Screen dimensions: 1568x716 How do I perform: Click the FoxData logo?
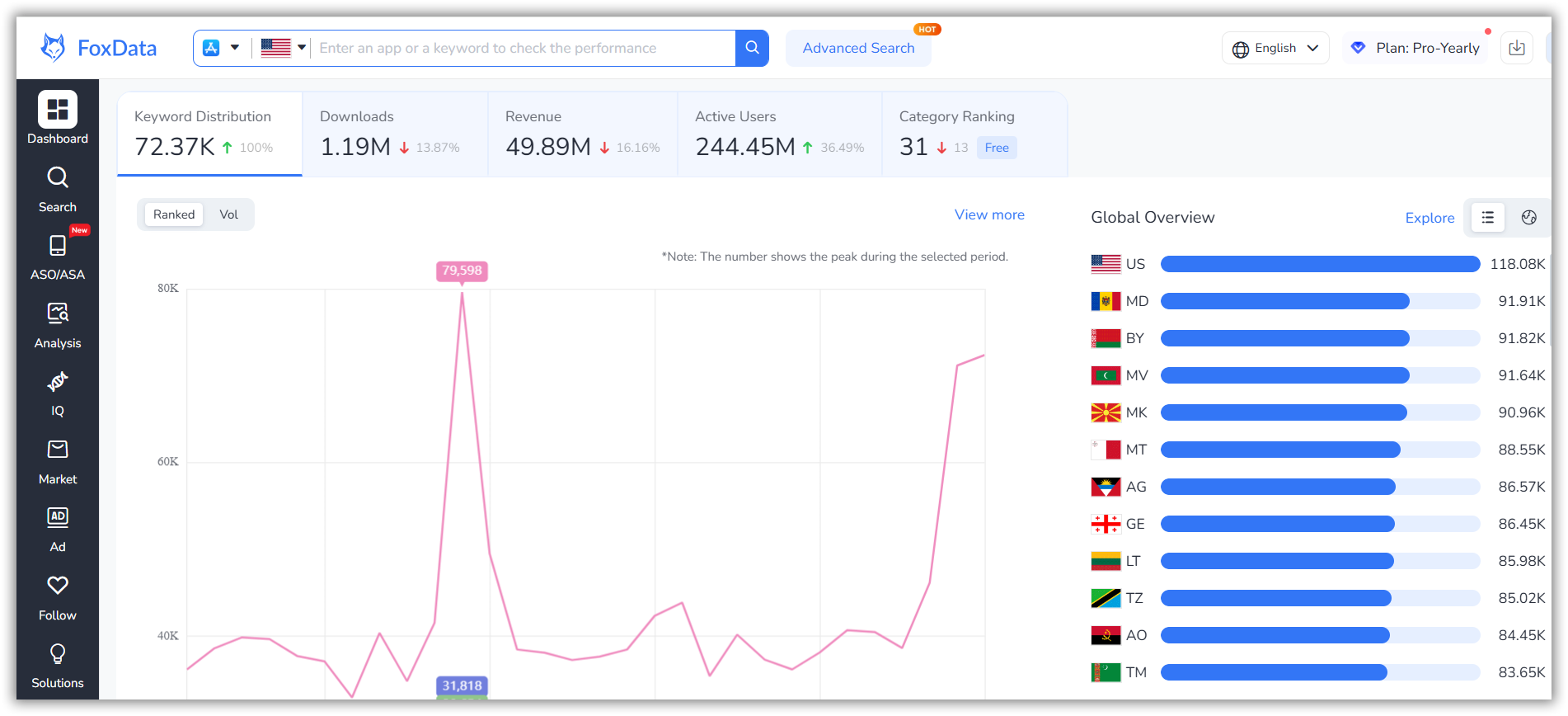click(98, 48)
